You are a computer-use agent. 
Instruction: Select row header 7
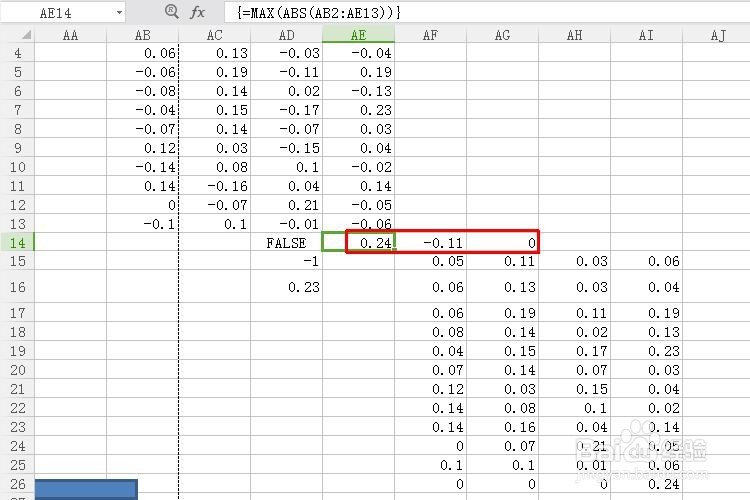click(18, 110)
